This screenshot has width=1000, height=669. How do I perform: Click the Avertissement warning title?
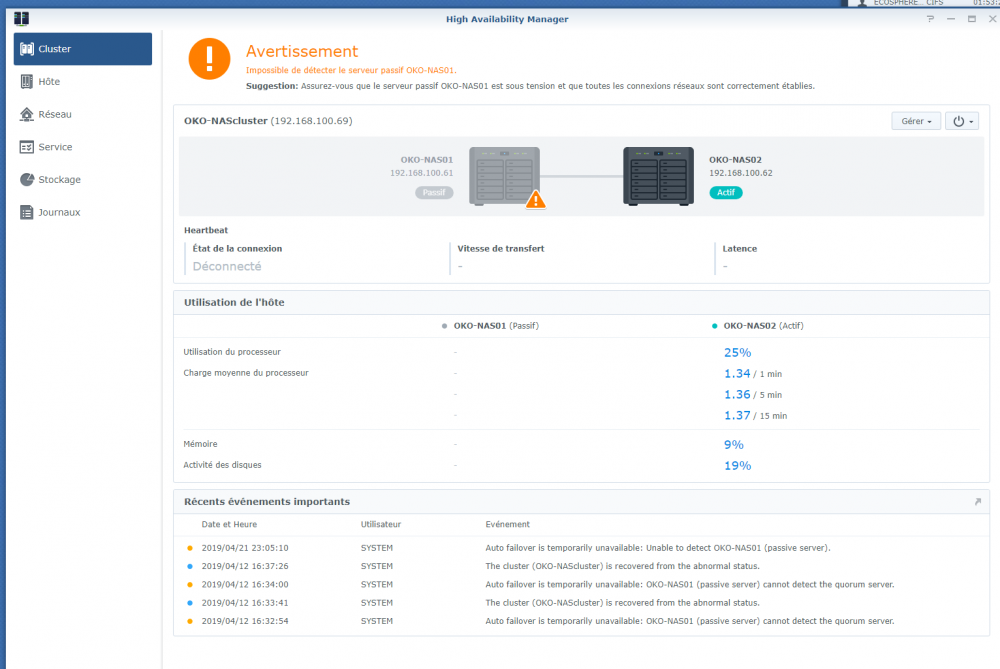(x=302, y=51)
